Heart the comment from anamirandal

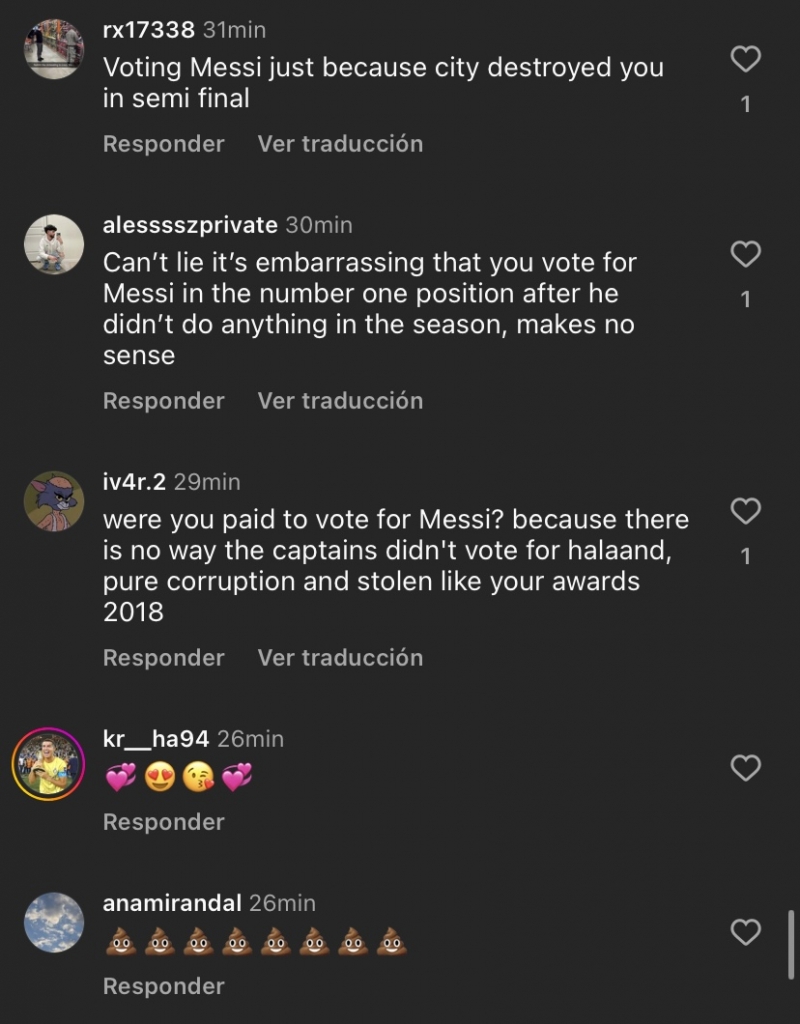[x=745, y=933]
